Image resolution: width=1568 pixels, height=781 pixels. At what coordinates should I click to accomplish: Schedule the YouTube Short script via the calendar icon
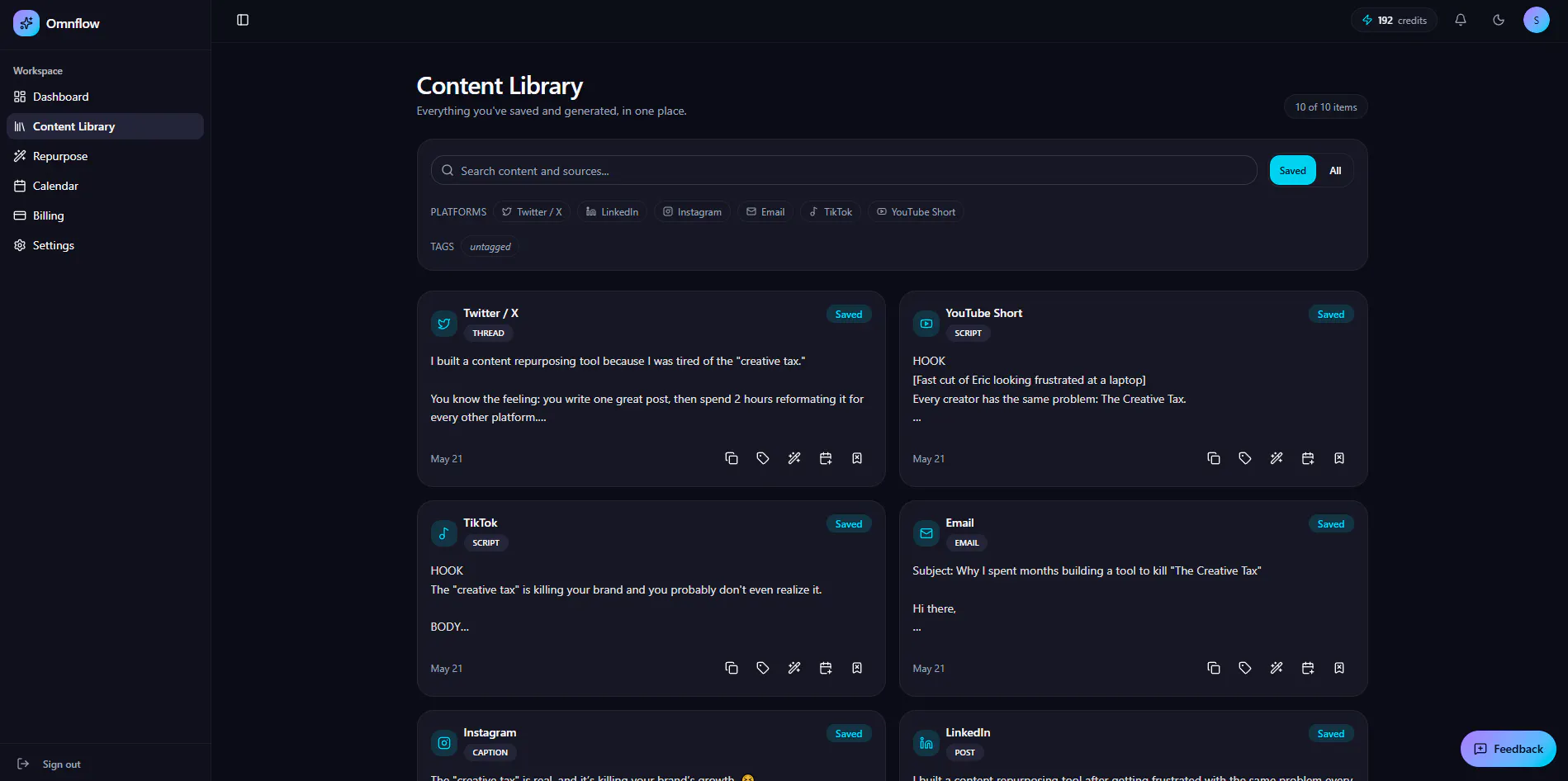click(x=1308, y=458)
